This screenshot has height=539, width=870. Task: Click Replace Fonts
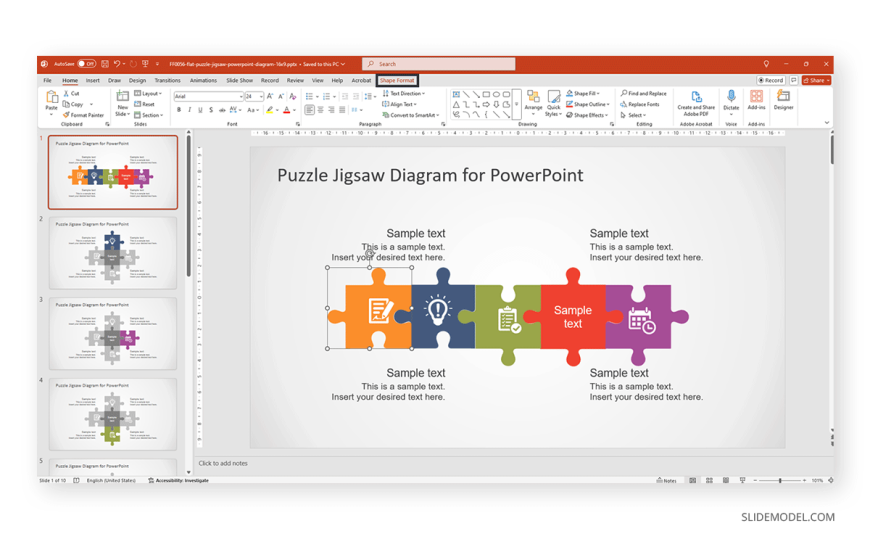(x=640, y=104)
